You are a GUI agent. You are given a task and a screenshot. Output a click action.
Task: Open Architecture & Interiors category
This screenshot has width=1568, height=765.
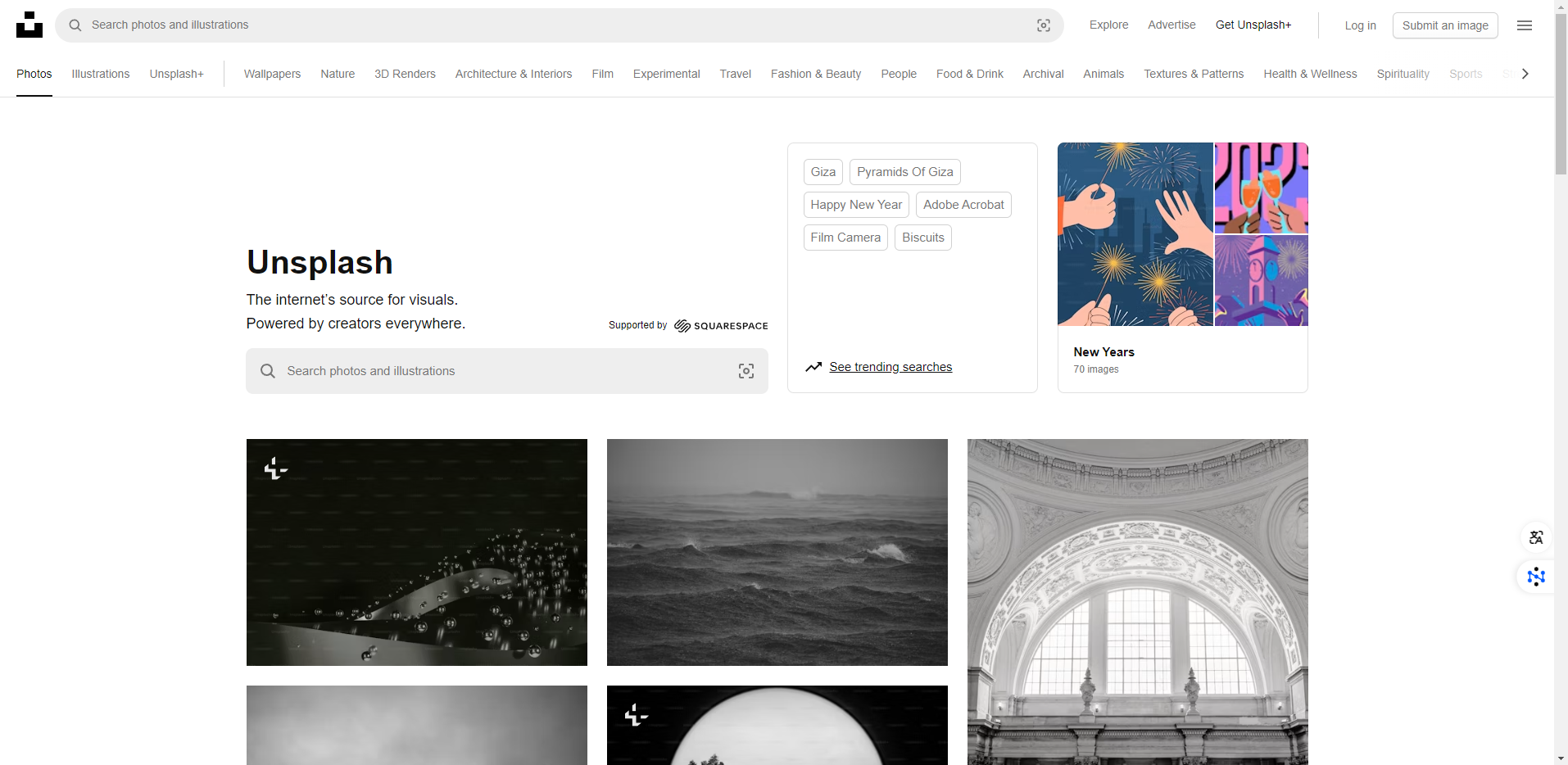coord(514,74)
